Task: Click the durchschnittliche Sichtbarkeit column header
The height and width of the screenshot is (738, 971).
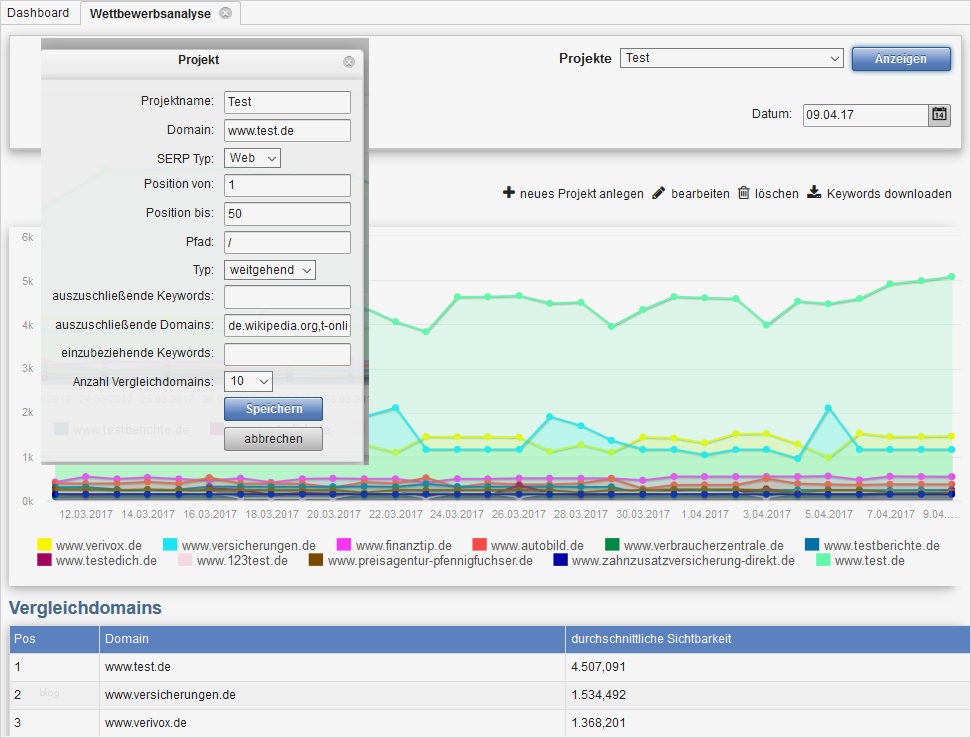Action: (x=768, y=639)
